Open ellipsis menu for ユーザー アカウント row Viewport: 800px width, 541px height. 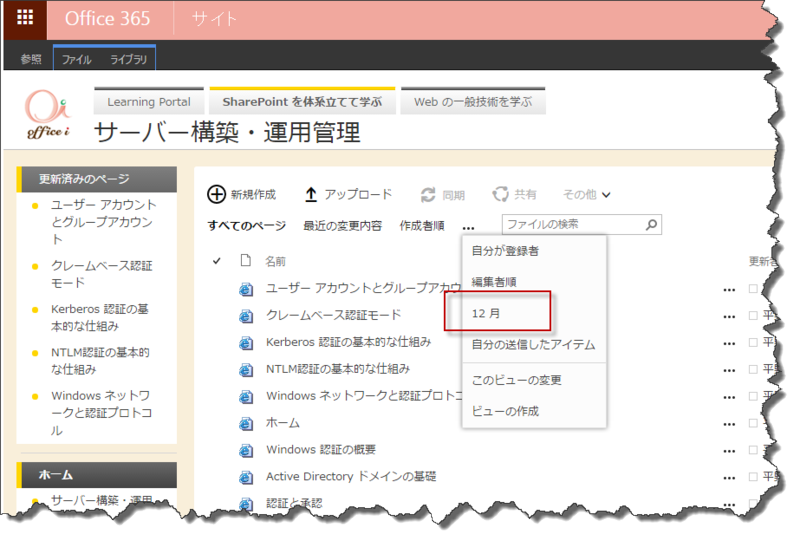point(729,290)
